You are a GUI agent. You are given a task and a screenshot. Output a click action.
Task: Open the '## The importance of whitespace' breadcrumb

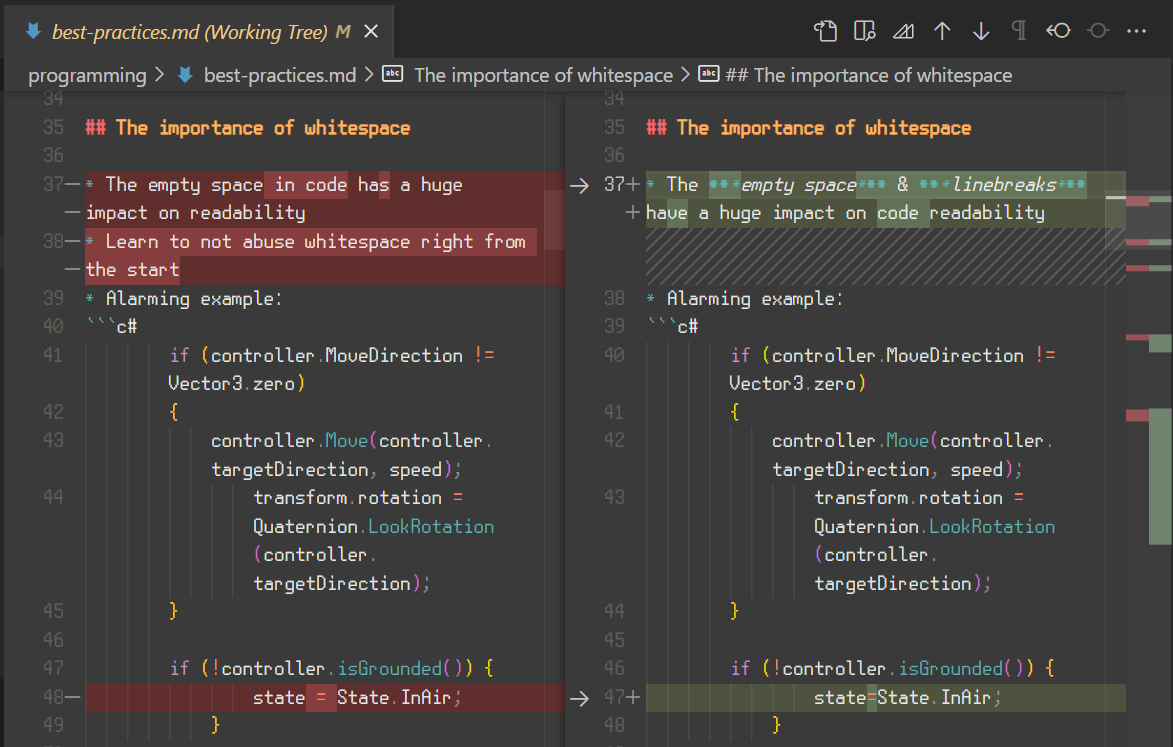[x=869, y=75]
